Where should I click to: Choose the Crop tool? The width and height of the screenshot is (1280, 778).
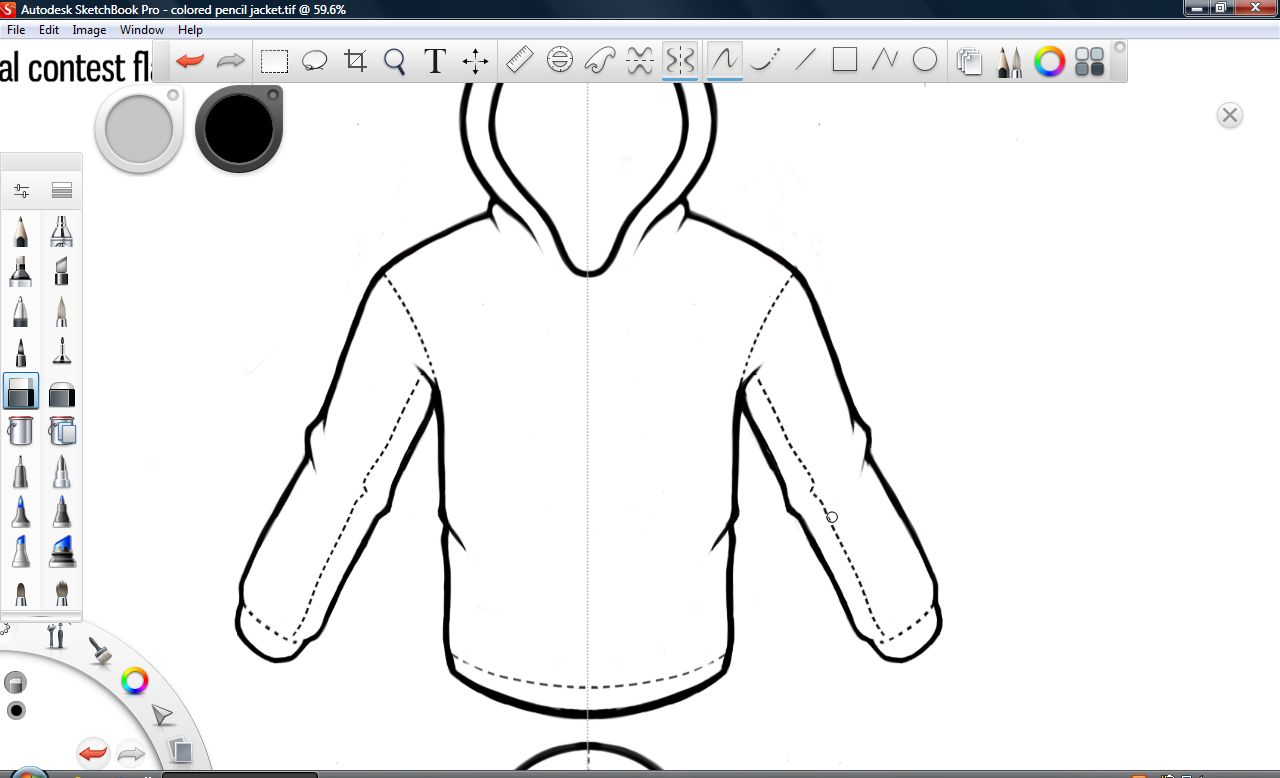(x=355, y=61)
